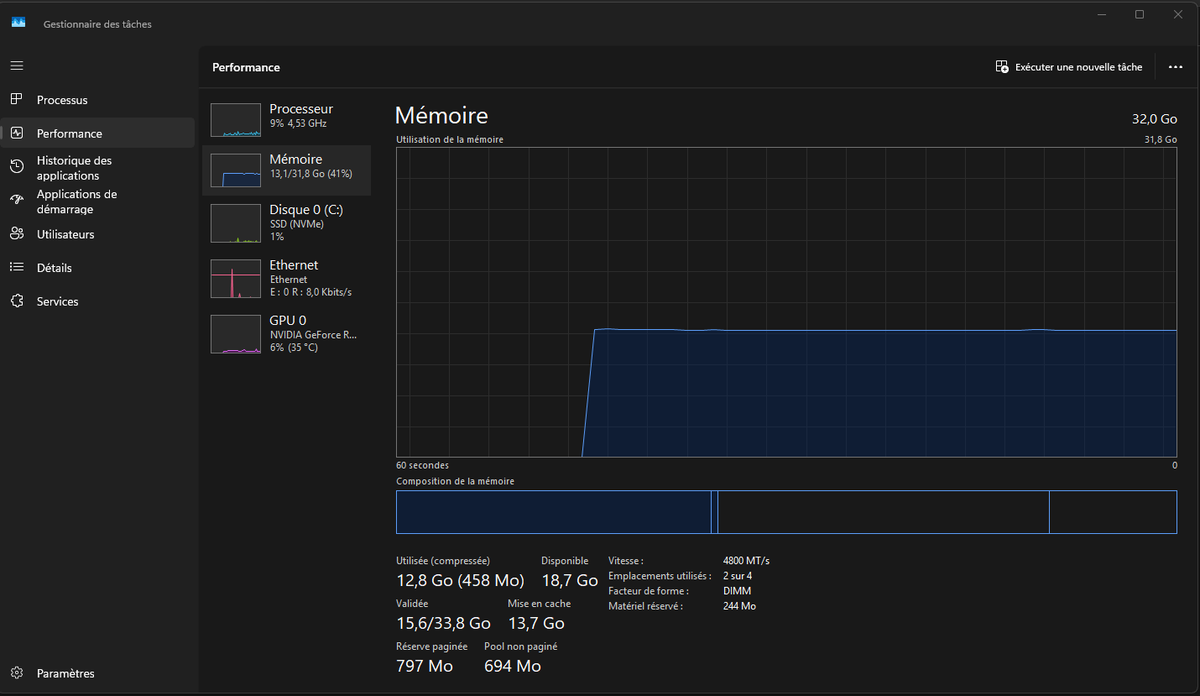
Task: Click the filled in-use segment of memory composition
Action: point(553,512)
